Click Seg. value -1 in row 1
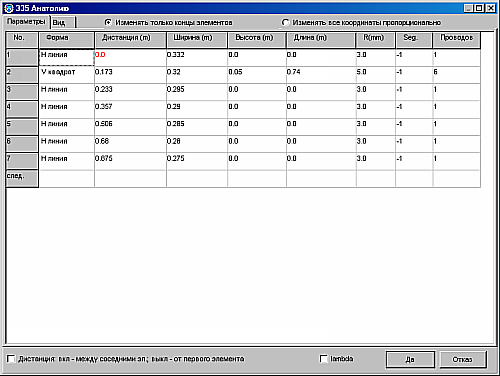Screen dimensions: 500x376 click(x=414, y=57)
